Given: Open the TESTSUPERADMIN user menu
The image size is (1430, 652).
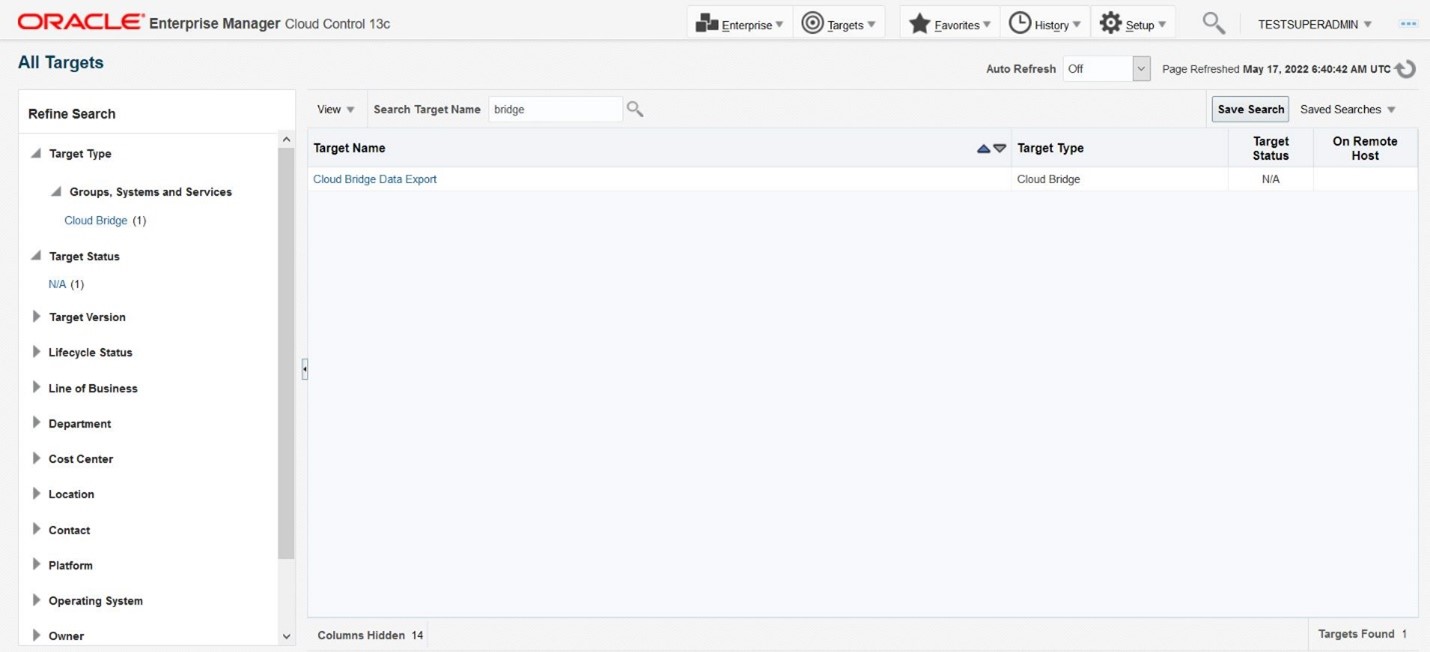Looking at the screenshot, I should [1315, 24].
